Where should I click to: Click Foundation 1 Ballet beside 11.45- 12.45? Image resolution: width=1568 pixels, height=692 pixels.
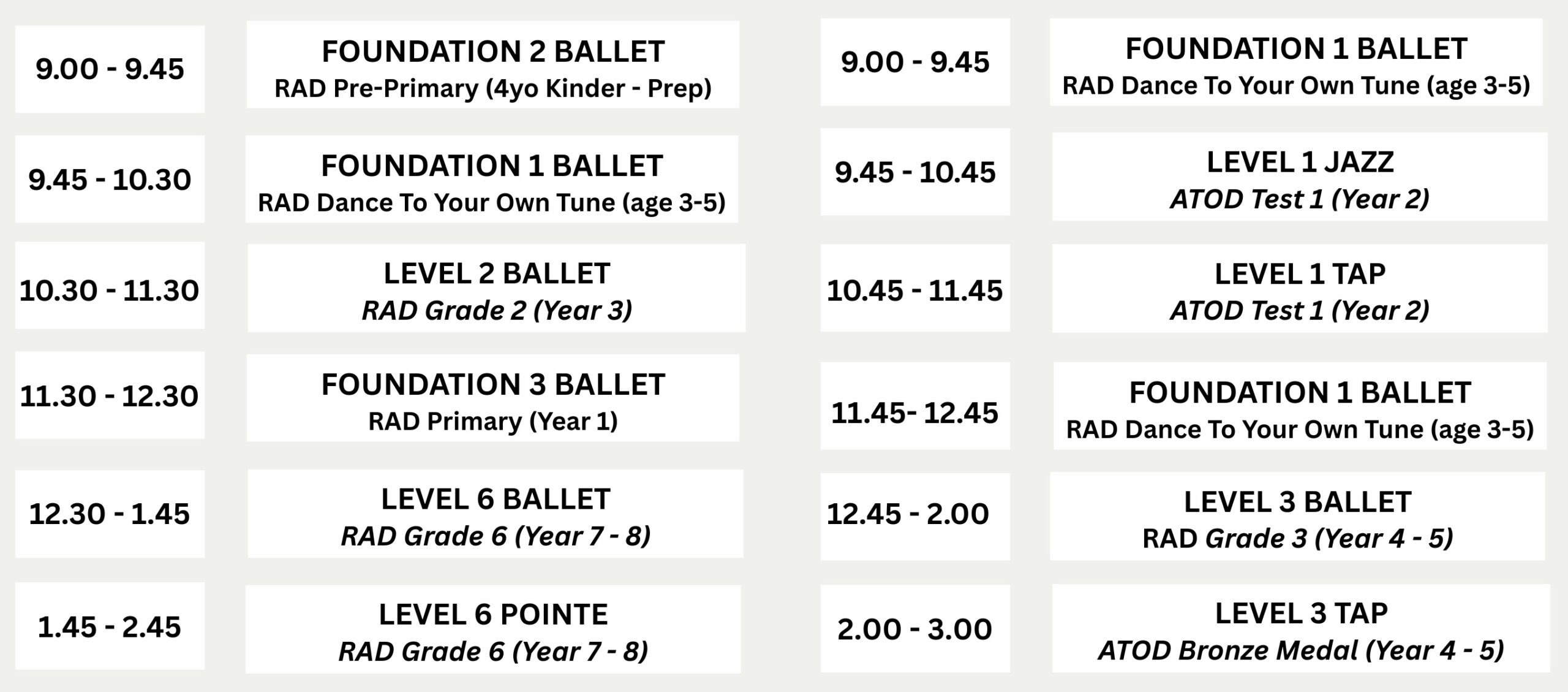pyautogui.click(x=1300, y=406)
